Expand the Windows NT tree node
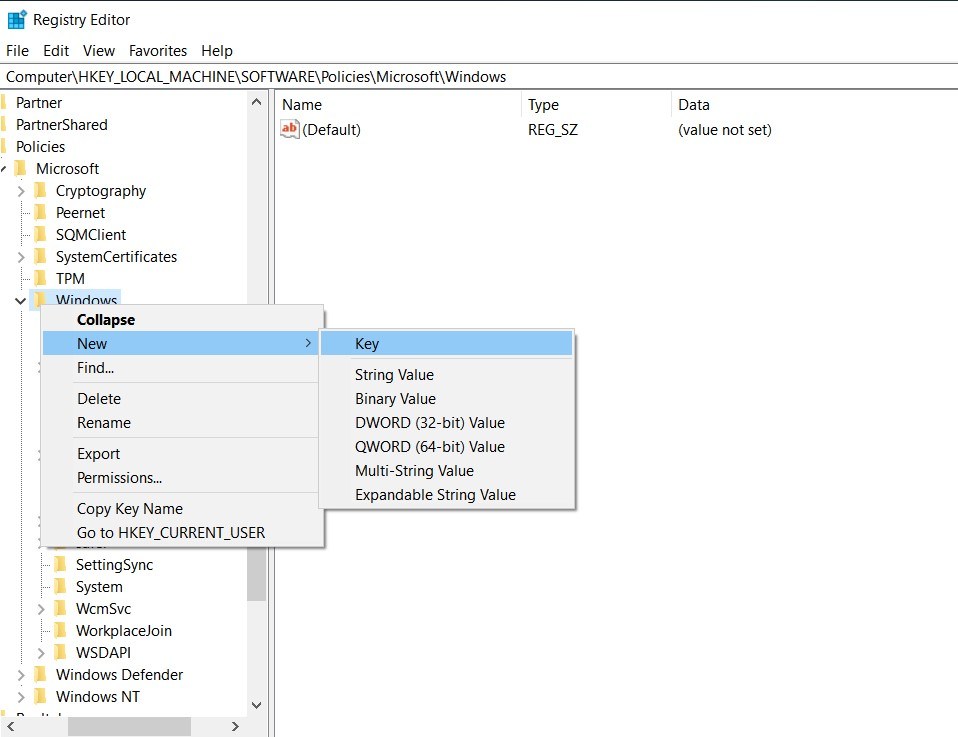 click(21, 697)
